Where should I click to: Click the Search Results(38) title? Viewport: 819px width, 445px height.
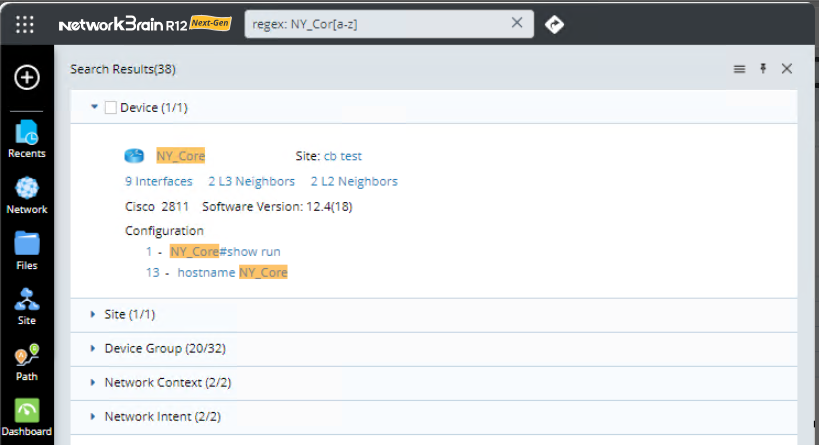(123, 69)
